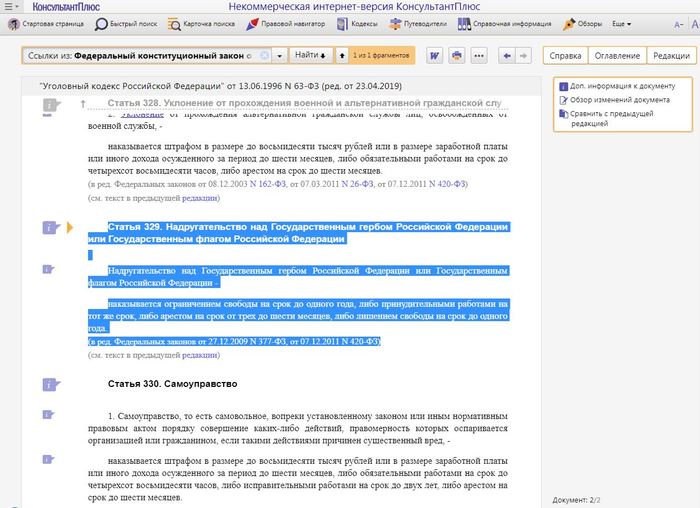Jump to the previous found fragment (up arrow)
This screenshot has width=700, height=508.
(x=343, y=56)
